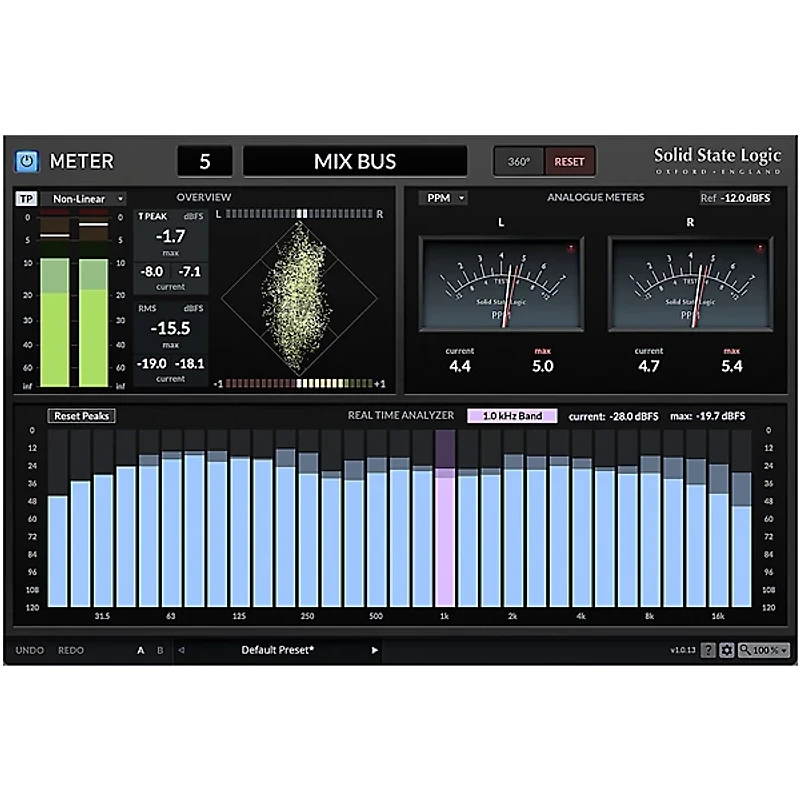Switch to preset slot A
This screenshot has width=800, height=800.
coord(141,650)
